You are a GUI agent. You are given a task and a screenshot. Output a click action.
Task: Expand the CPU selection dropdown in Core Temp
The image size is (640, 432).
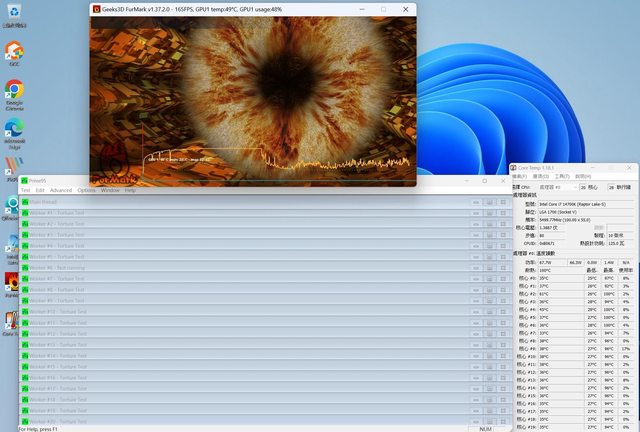(x=573, y=187)
